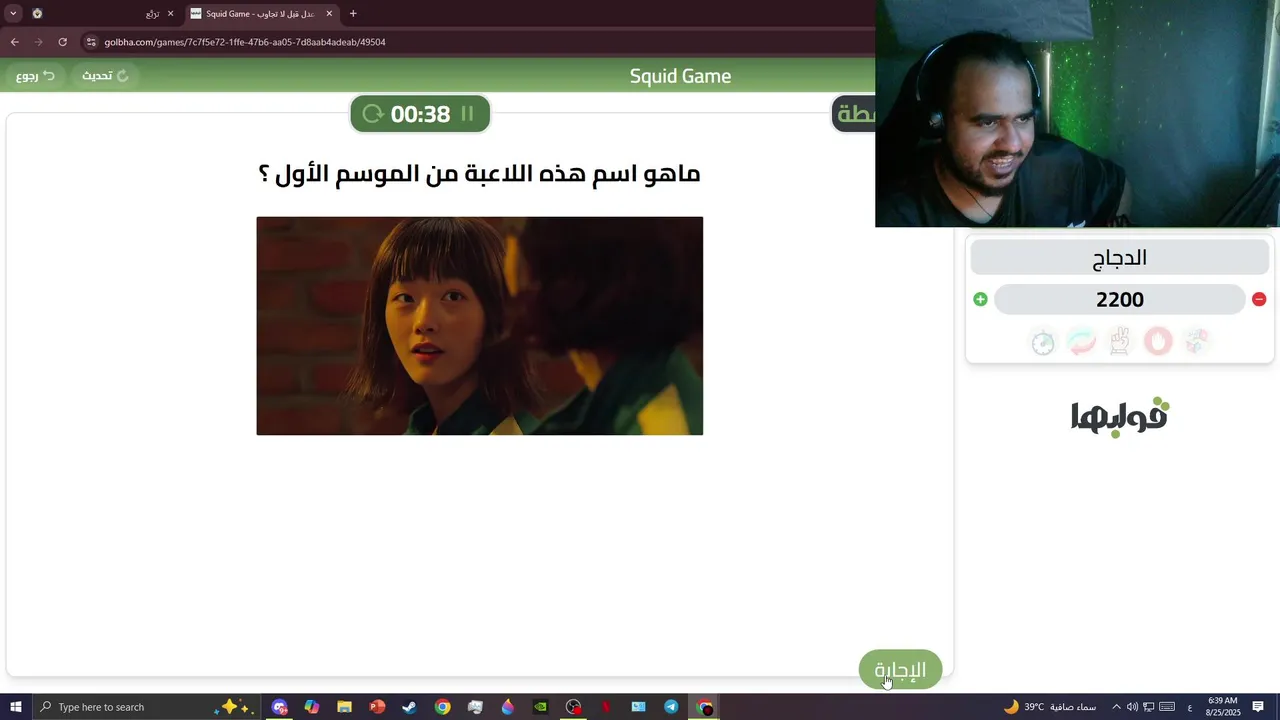Viewport: 1280px width, 720px height.
Task: Open the clock showing 6:39 AM
Action: tap(1223, 707)
